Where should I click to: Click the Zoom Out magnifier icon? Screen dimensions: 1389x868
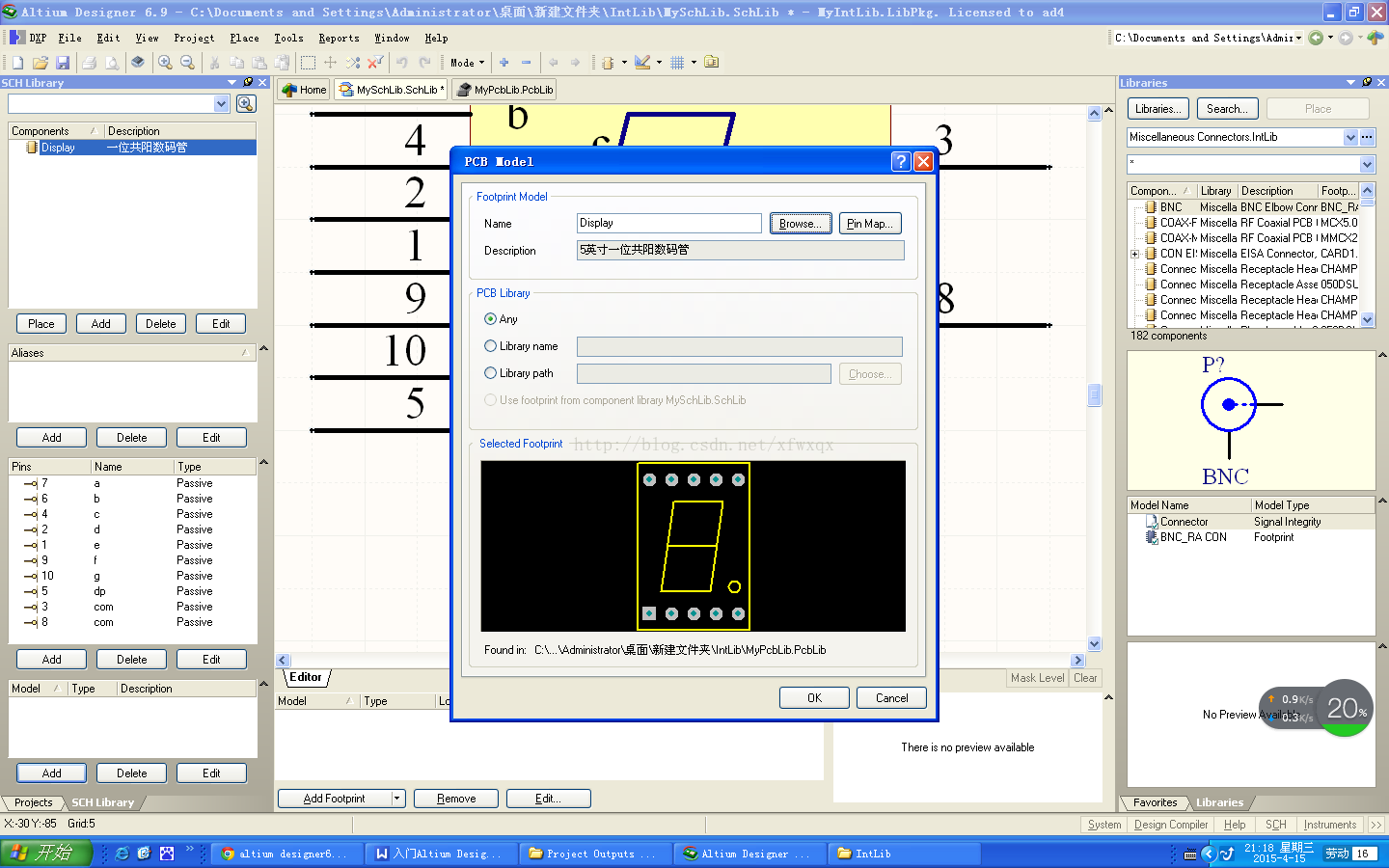click(187, 63)
